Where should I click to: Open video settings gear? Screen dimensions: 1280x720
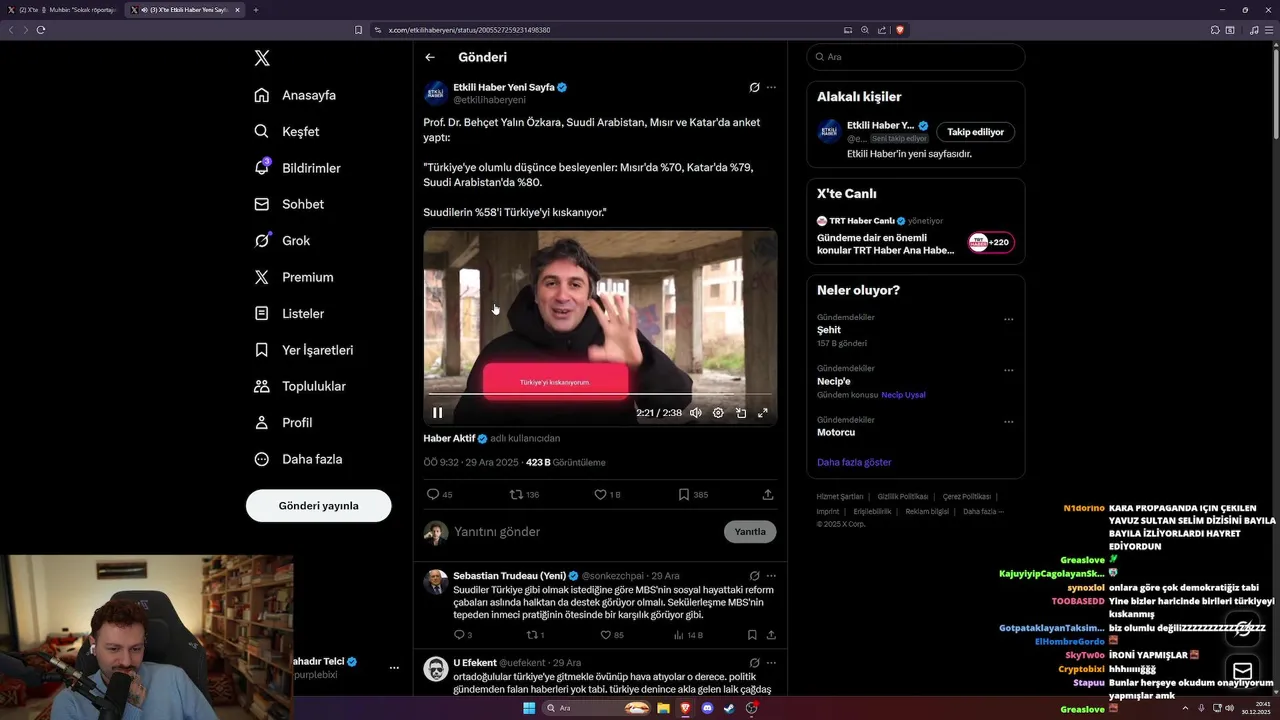(x=718, y=412)
